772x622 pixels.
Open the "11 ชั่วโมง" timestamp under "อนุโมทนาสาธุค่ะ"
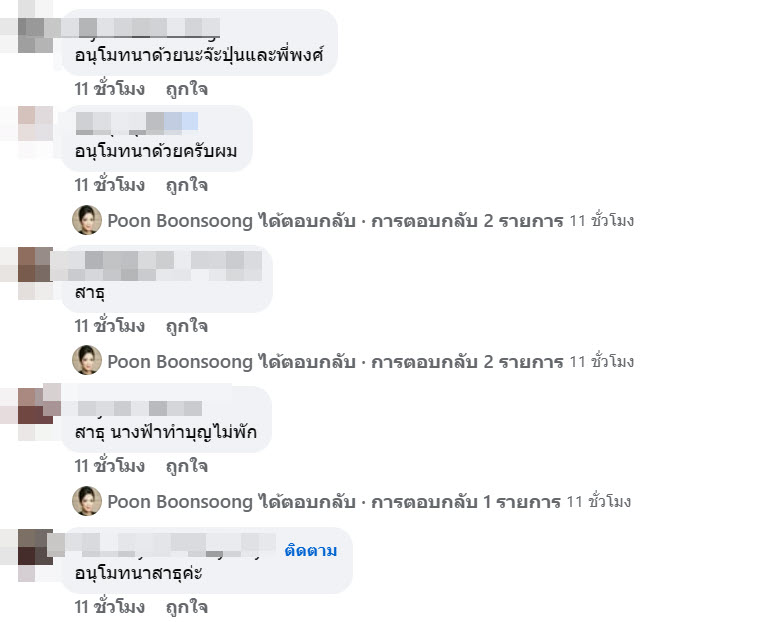(x=110, y=607)
